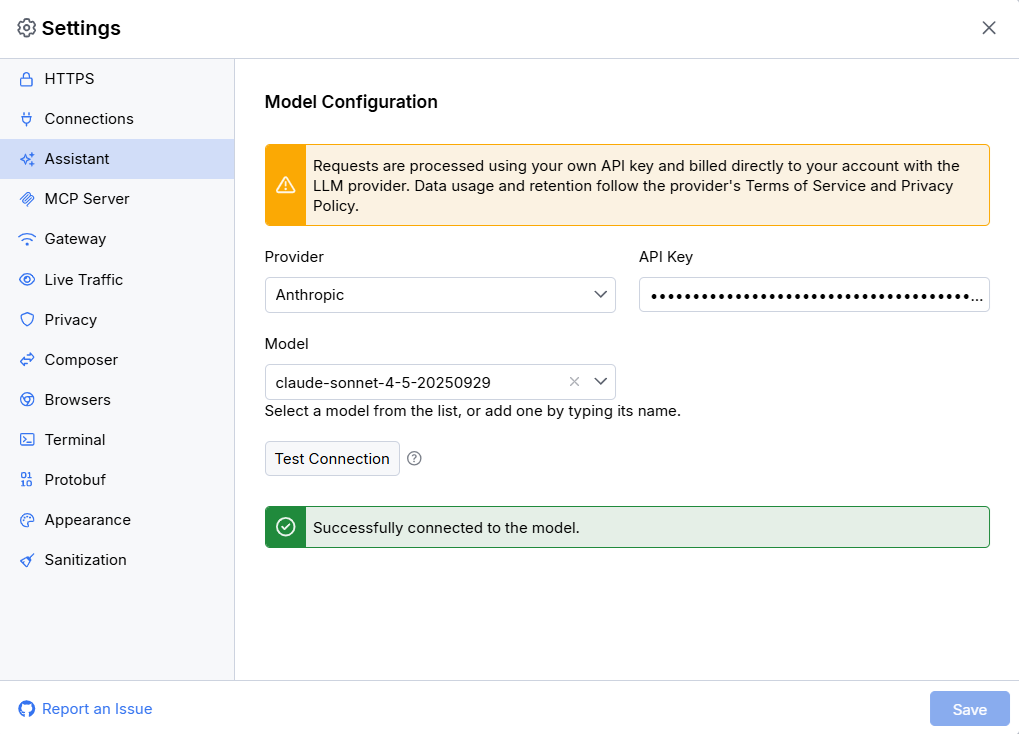Click the Settings gear icon in header

pyautogui.click(x=27, y=28)
